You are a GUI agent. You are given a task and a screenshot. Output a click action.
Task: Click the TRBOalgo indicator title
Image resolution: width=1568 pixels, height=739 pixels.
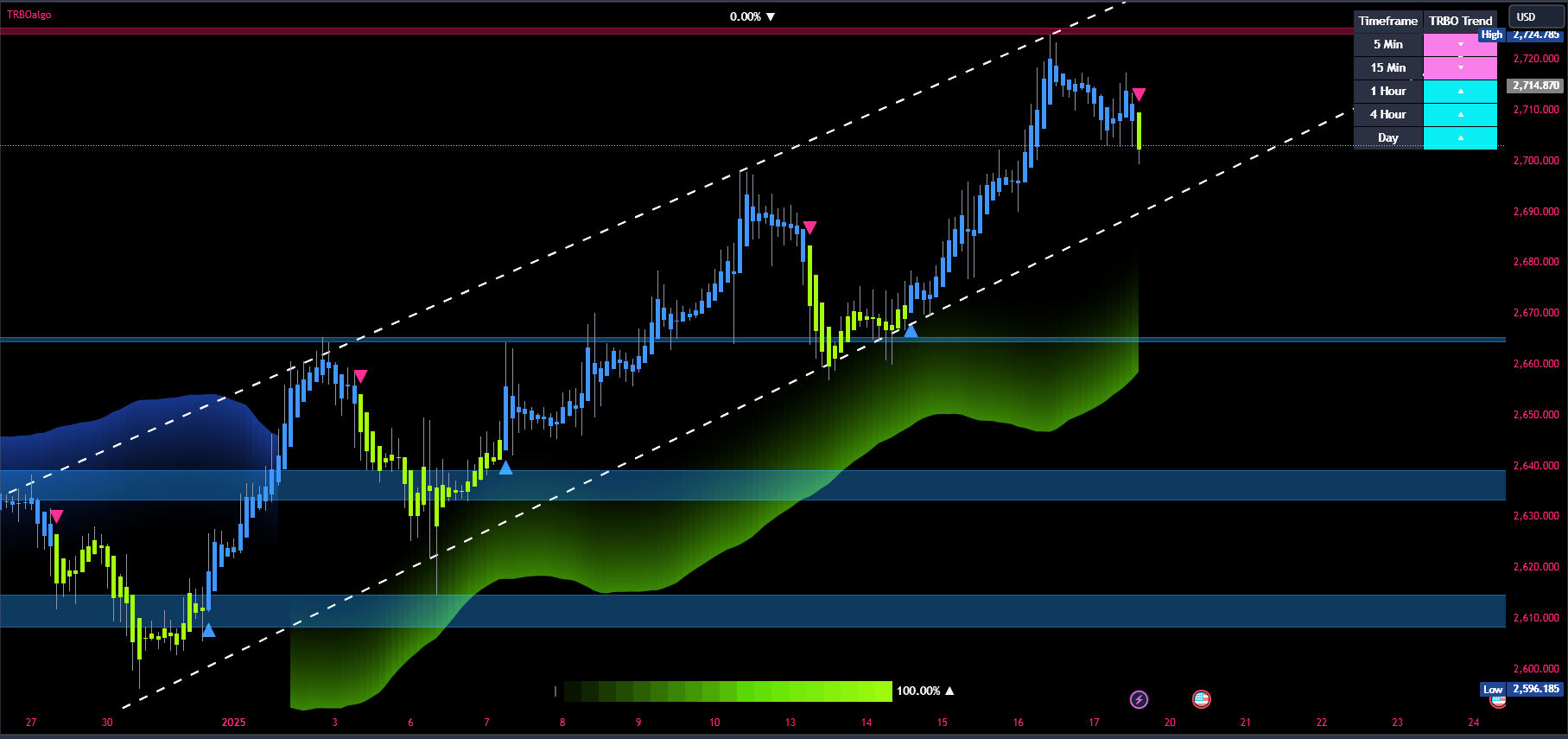(29, 15)
